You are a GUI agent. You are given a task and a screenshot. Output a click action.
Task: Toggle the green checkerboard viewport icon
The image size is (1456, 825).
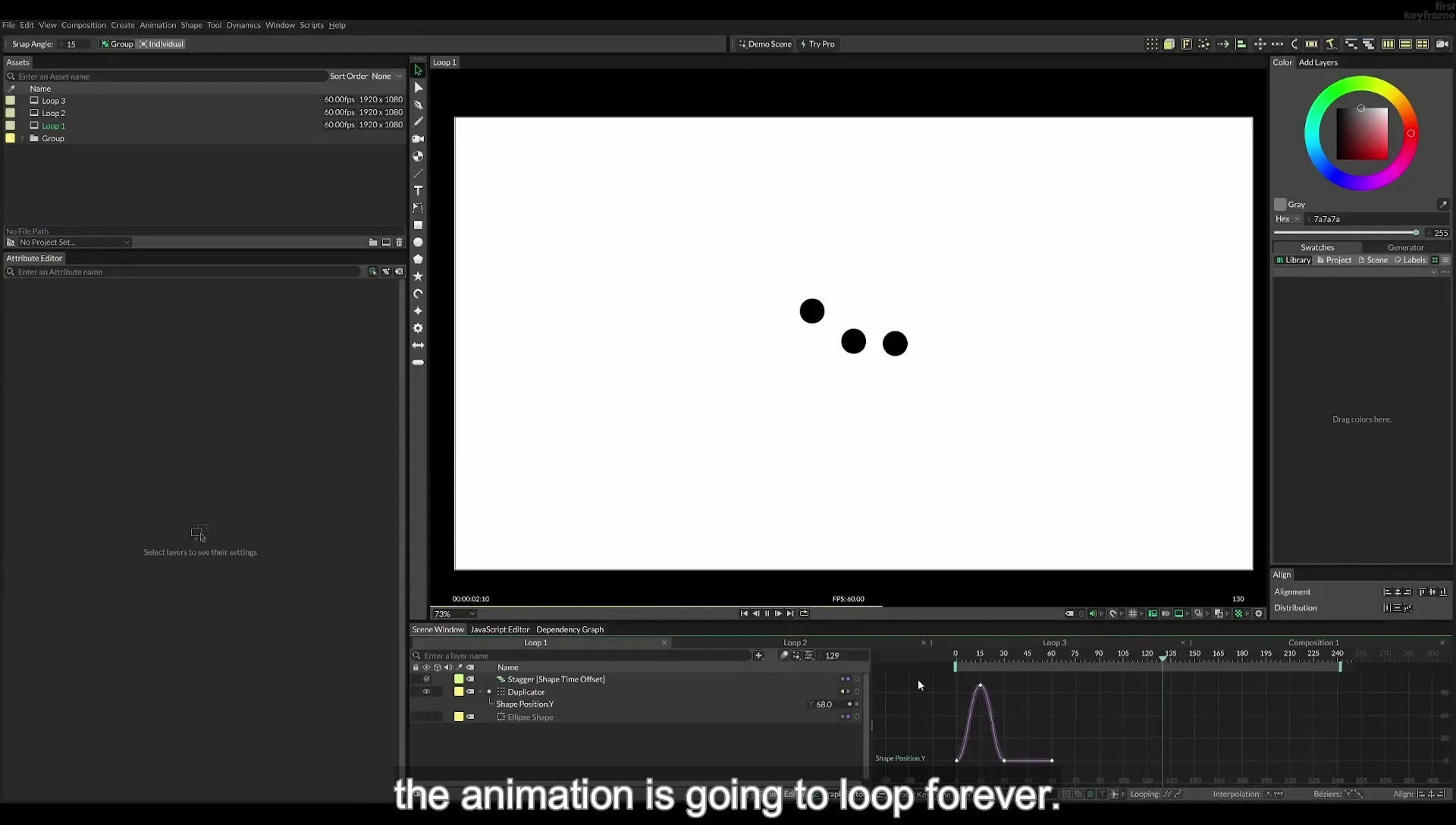click(x=1238, y=613)
